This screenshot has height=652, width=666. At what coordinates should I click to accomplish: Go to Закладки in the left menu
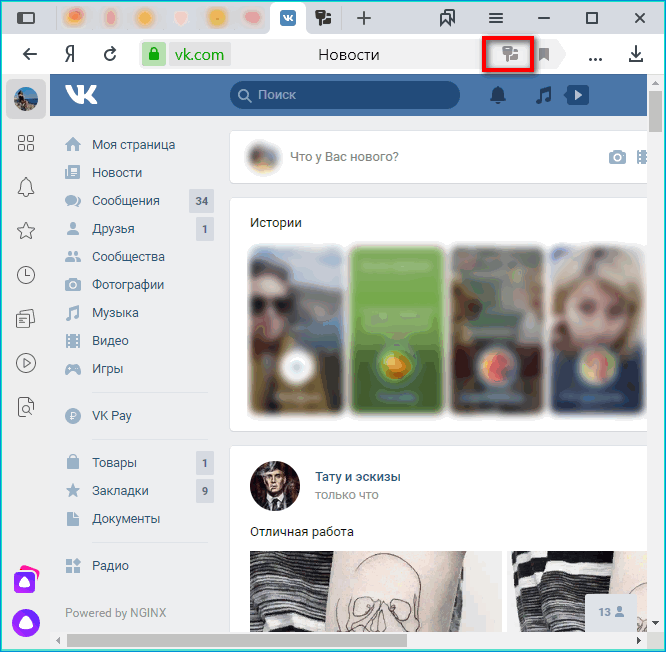[x=120, y=491]
